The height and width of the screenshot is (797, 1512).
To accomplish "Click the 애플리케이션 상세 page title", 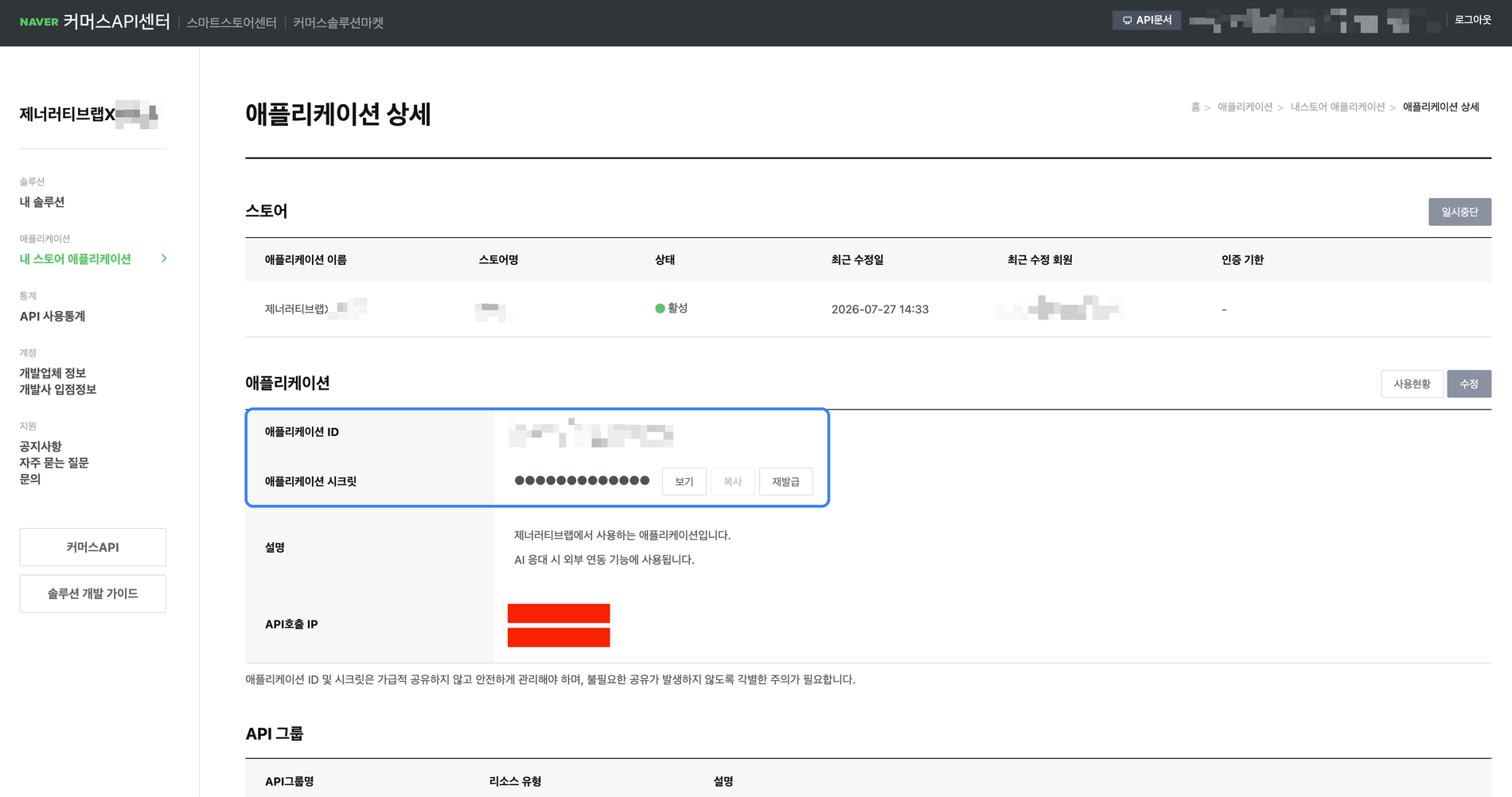I will tap(338, 114).
